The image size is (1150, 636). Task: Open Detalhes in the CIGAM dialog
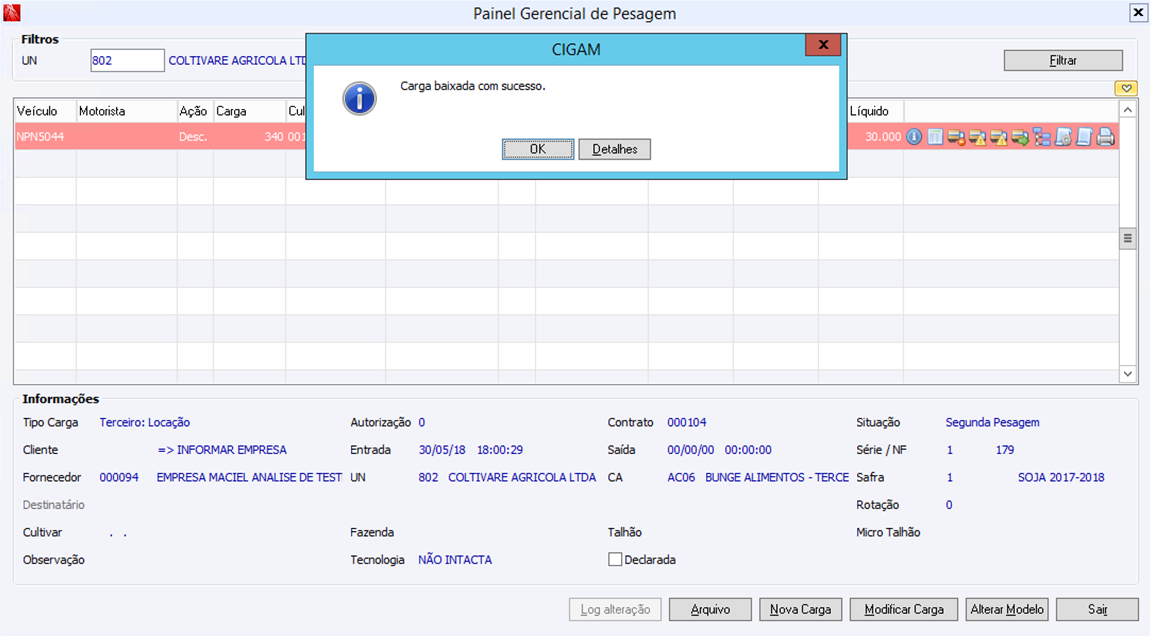point(615,149)
